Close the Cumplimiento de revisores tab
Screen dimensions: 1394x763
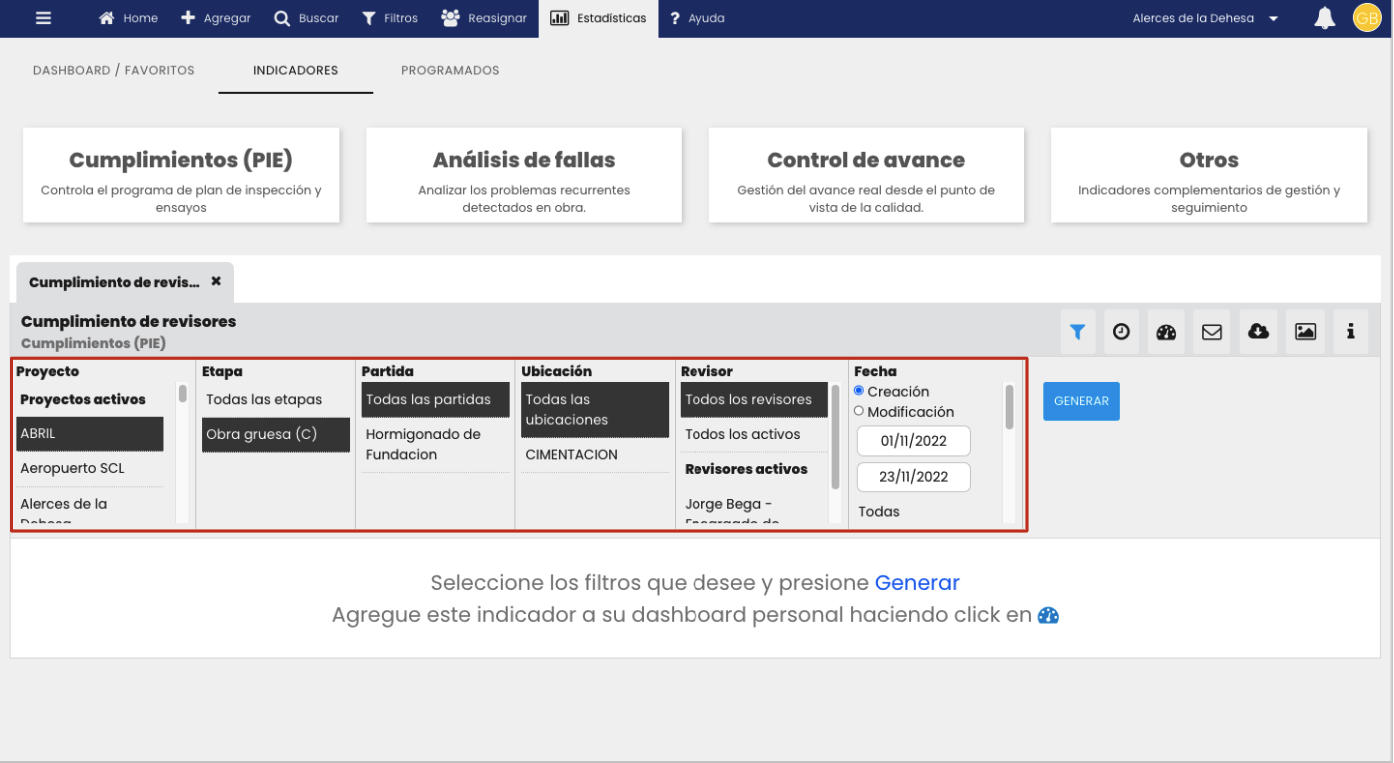click(x=216, y=282)
